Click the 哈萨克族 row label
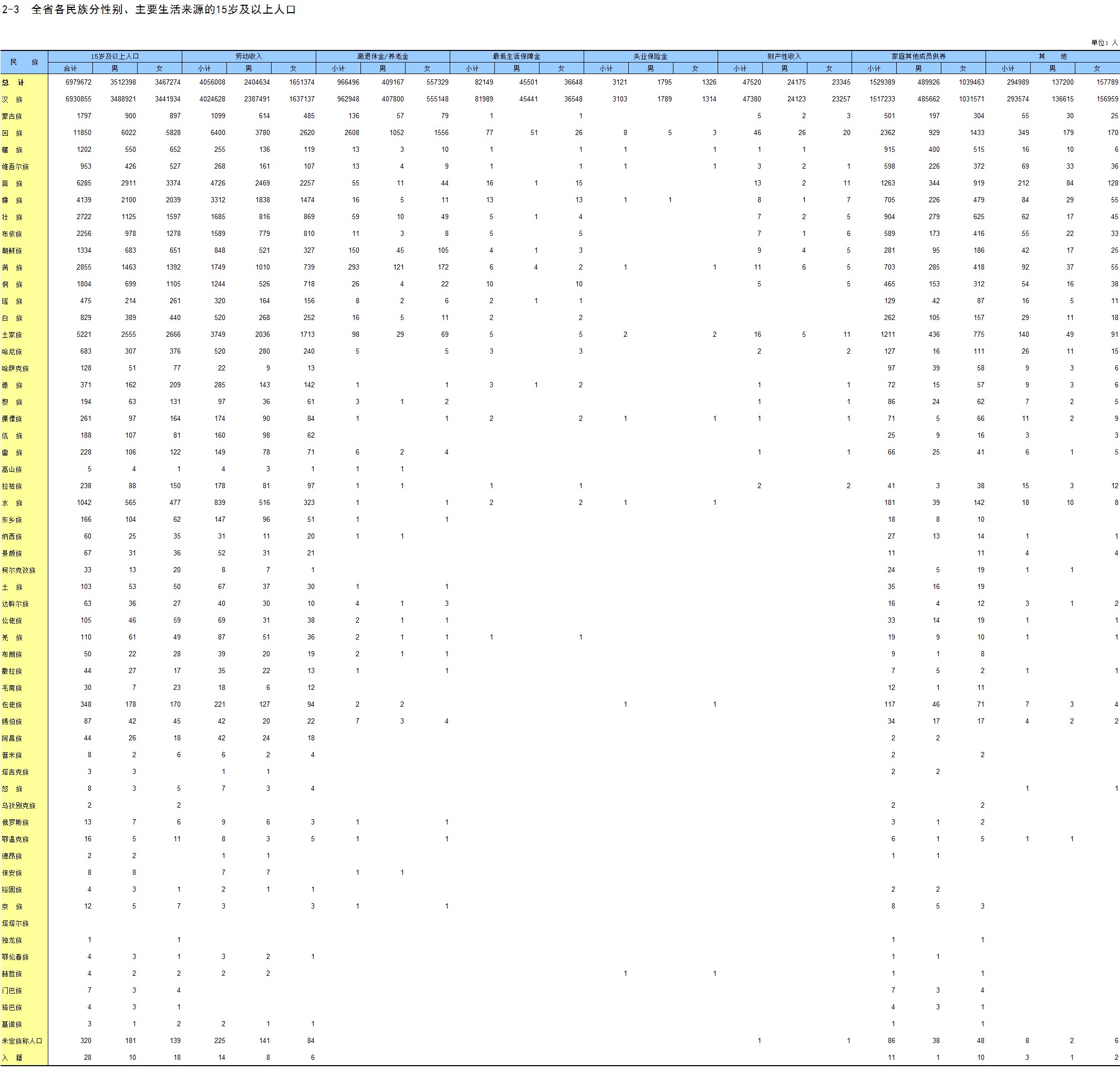This screenshot has width=1120, height=1083. point(15,369)
